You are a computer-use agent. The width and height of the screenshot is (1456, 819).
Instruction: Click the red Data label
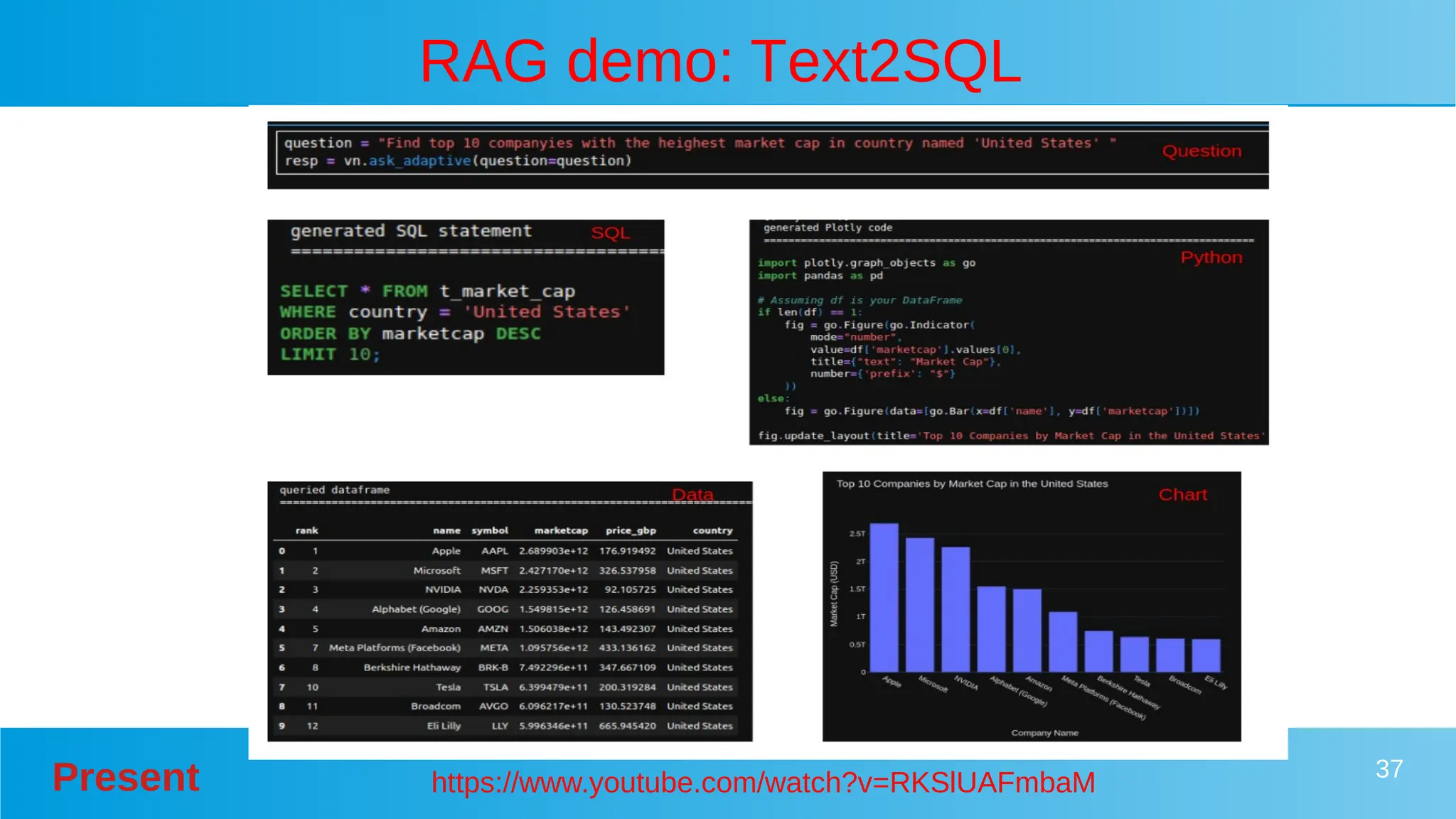692,494
